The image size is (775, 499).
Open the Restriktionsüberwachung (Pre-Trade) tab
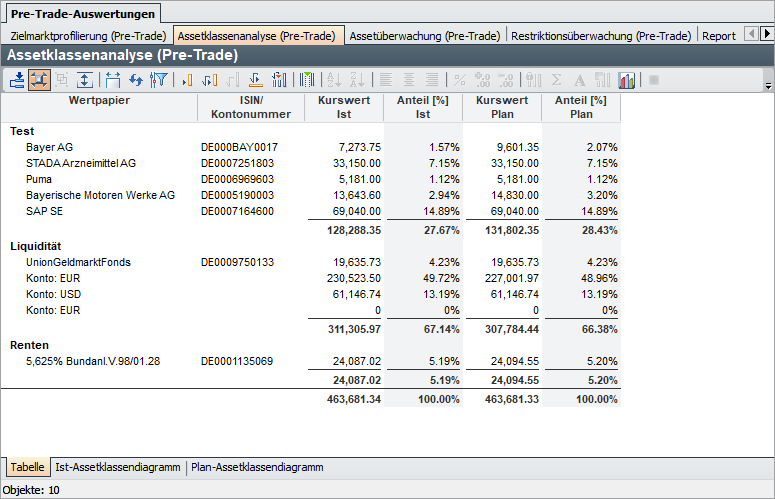click(x=600, y=36)
